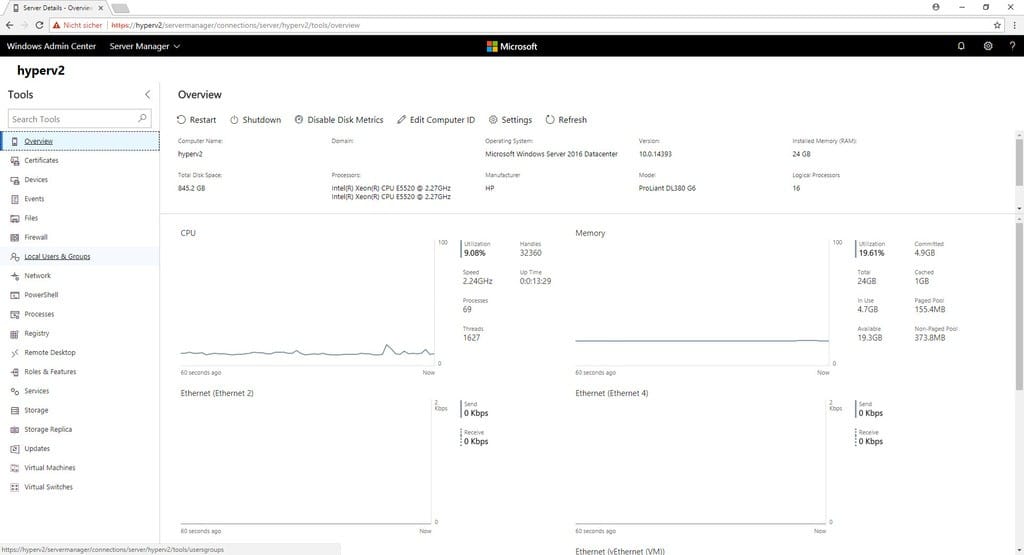This screenshot has width=1024, height=555.
Task: Click the browser address bar URL
Action: pos(235,25)
